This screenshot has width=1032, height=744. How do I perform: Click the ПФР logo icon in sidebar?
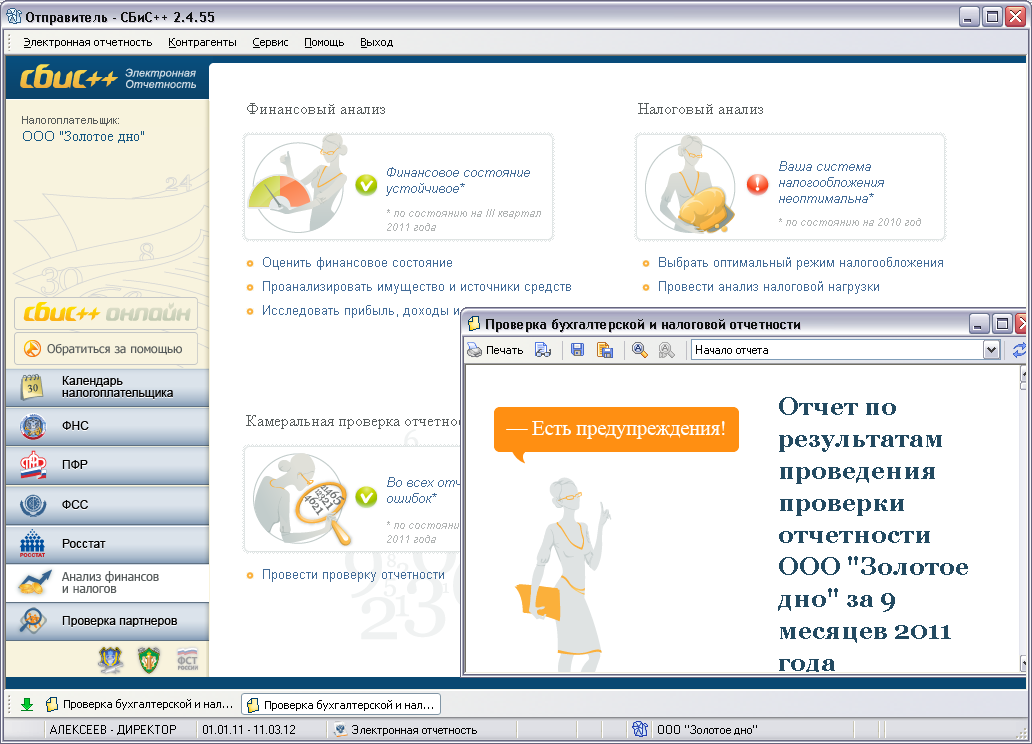(33, 465)
